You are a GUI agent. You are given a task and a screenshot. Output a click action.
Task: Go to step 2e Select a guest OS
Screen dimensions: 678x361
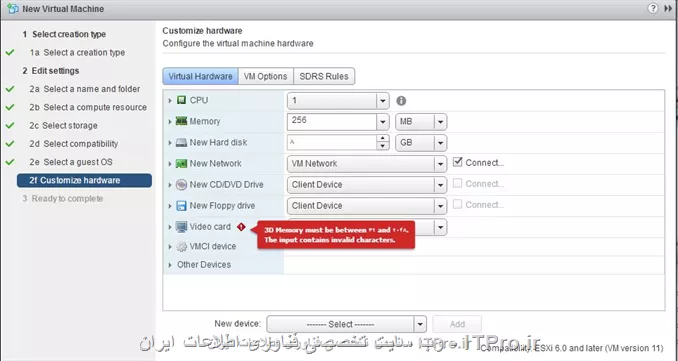[71, 162]
